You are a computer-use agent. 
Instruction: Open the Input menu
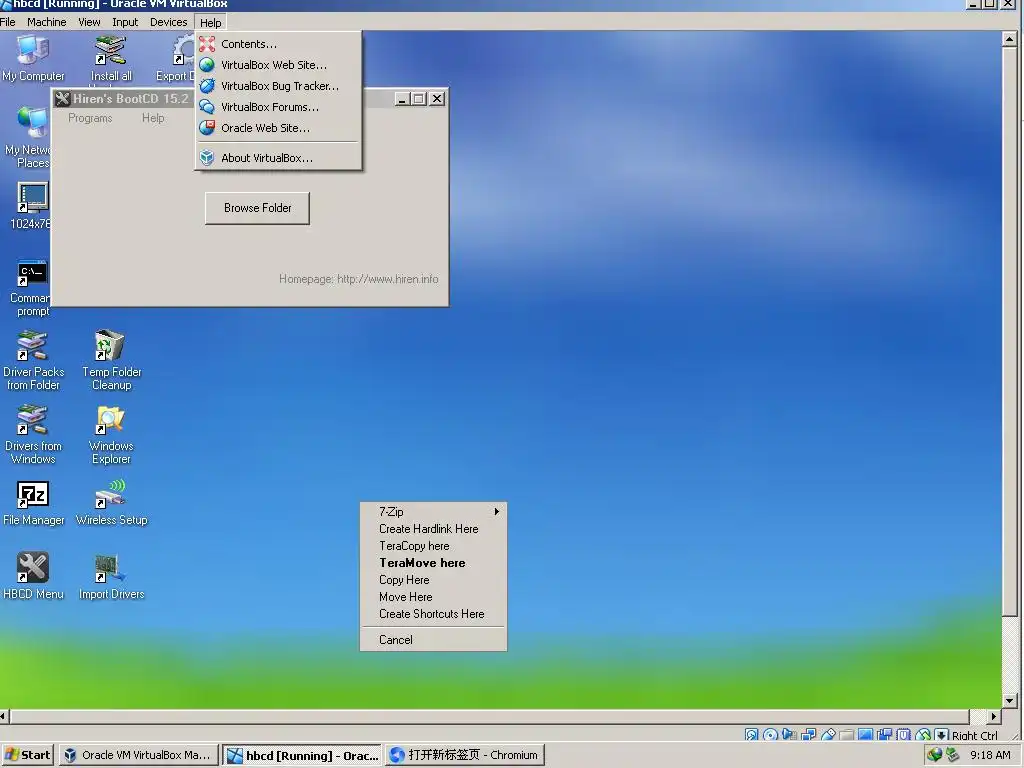(x=125, y=22)
